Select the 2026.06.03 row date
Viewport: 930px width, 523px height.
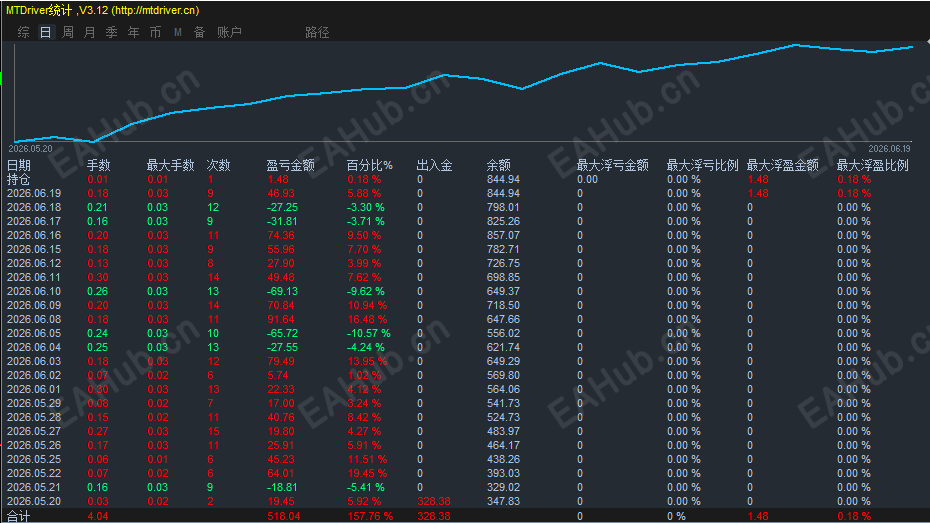pyautogui.click(x=34, y=361)
